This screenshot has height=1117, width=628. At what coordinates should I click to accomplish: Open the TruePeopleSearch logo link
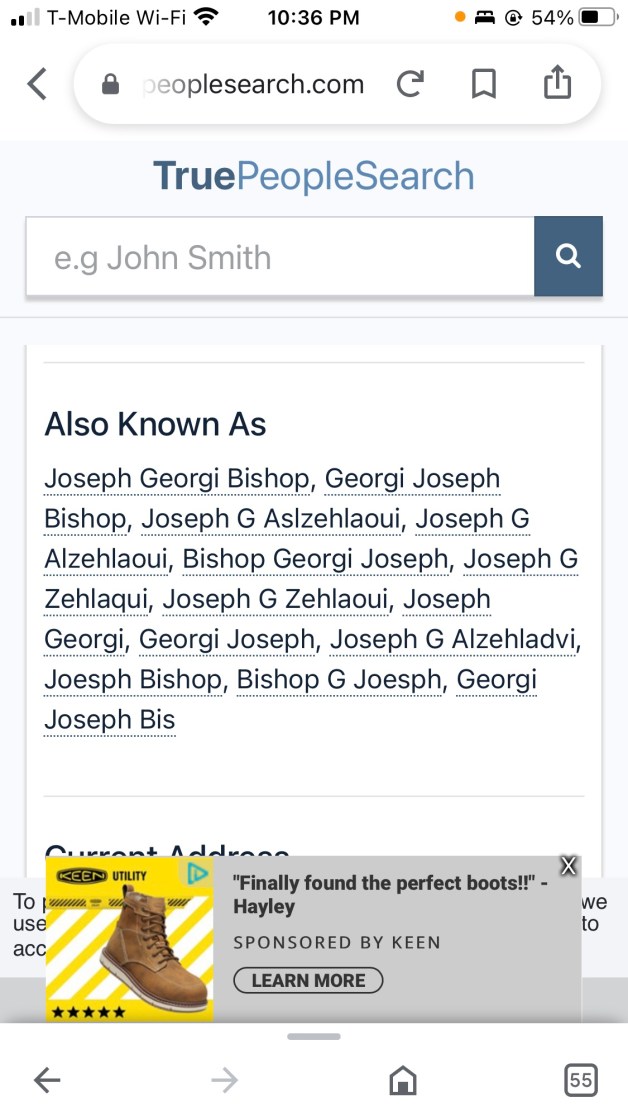tap(313, 176)
